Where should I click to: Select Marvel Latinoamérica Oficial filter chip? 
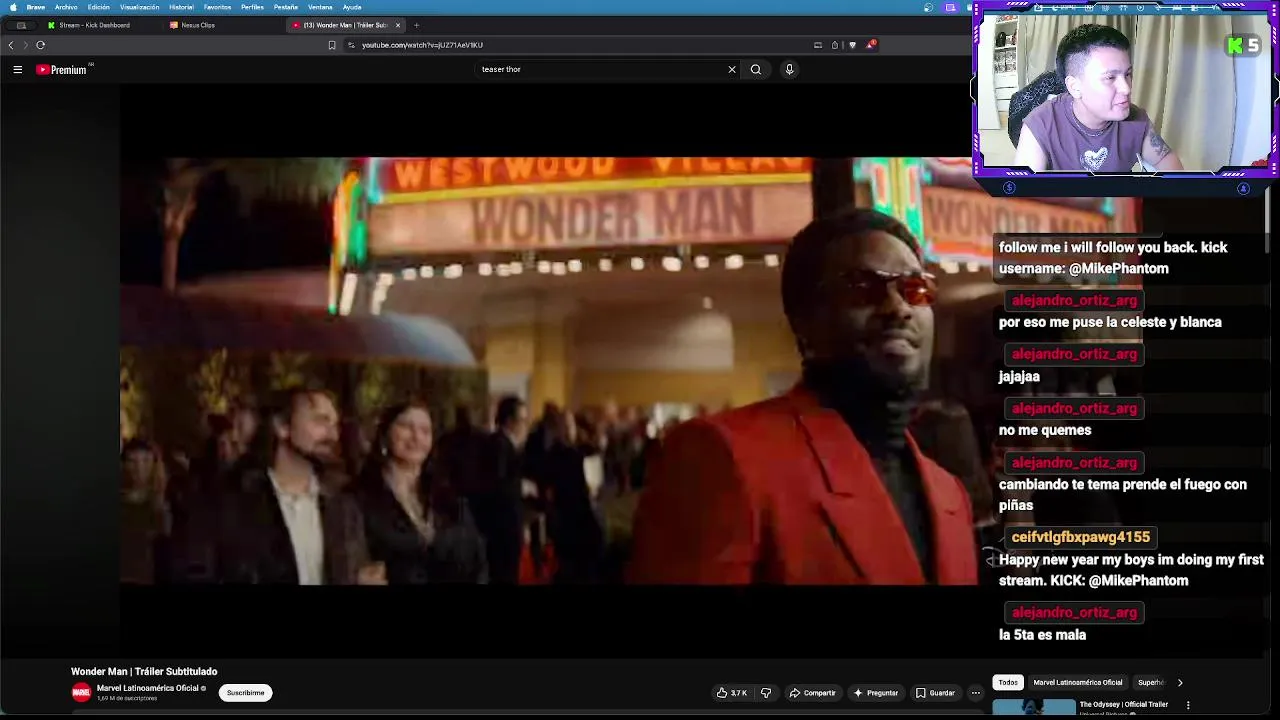(1078, 683)
